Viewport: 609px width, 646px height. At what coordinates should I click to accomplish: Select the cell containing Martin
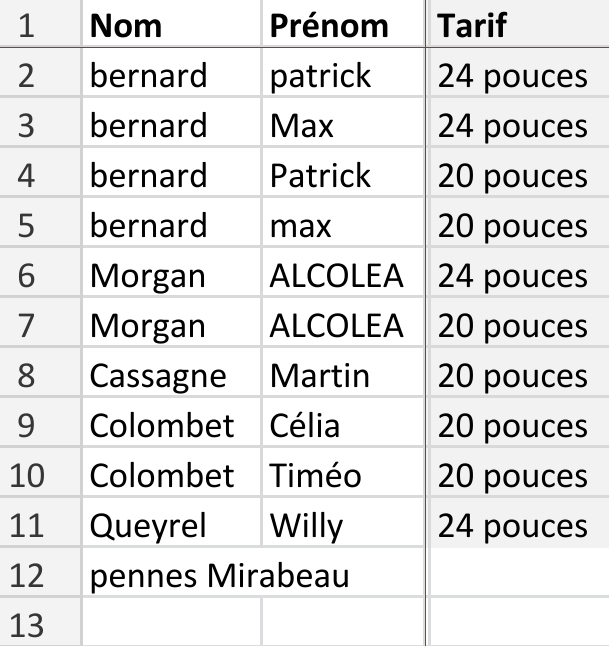(343, 376)
